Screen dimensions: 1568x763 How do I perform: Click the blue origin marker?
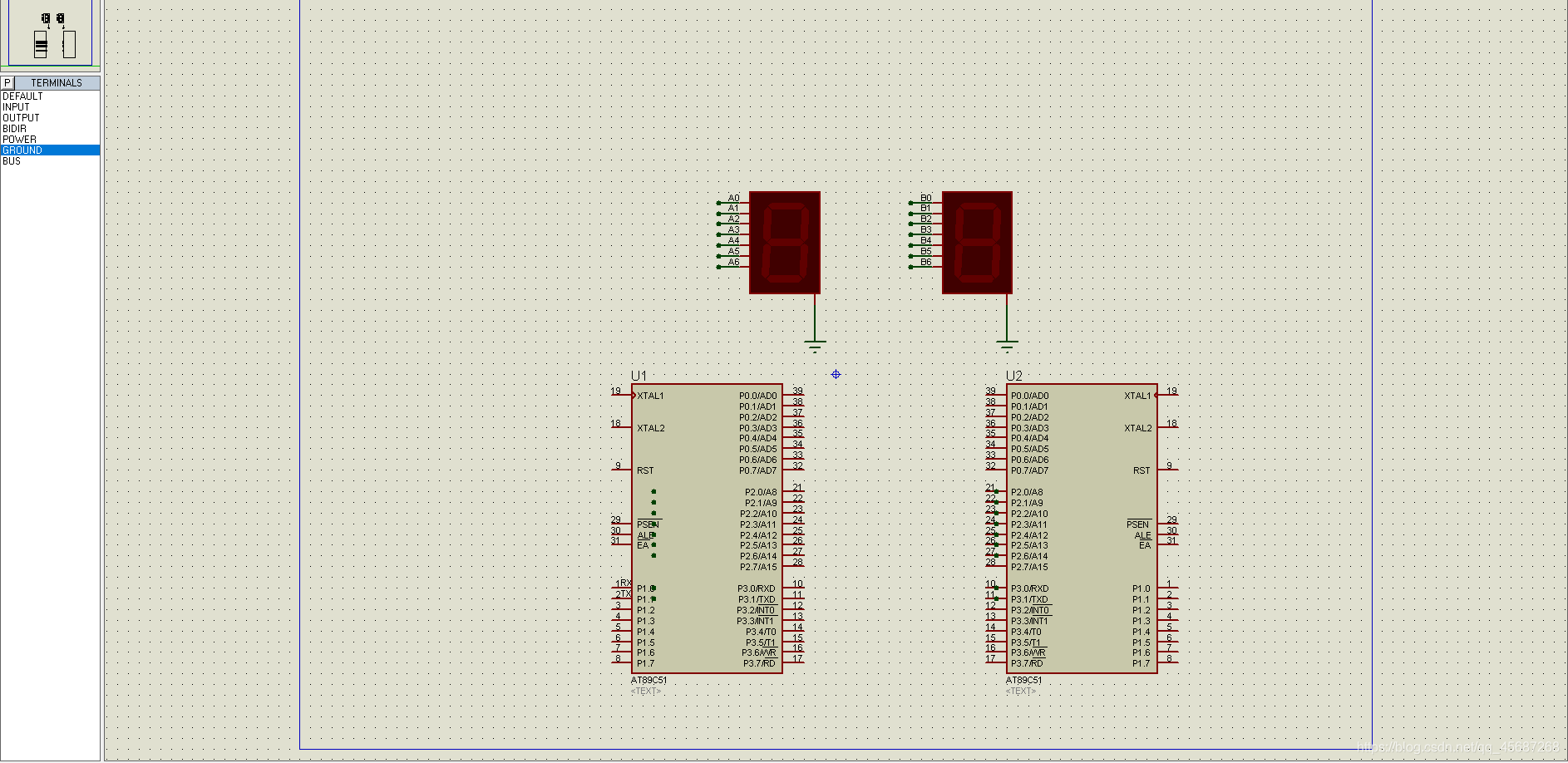tap(836, 374)
